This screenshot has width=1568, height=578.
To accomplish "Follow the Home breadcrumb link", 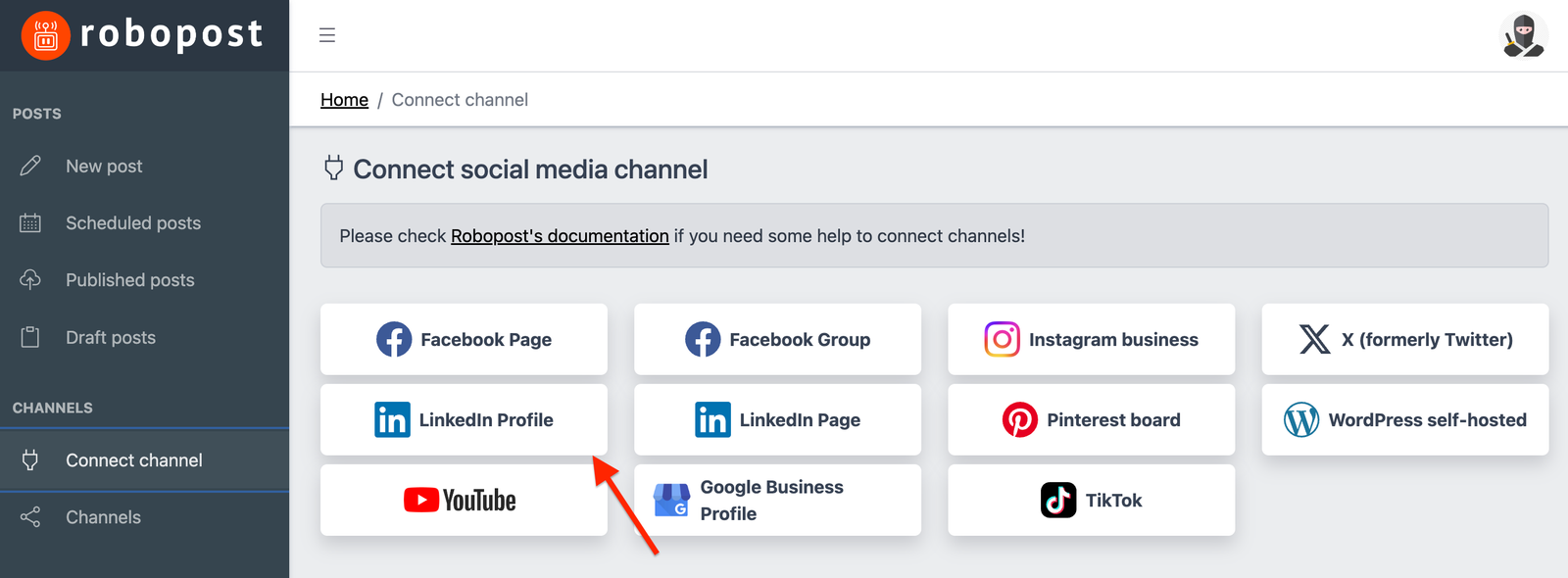I will pyautogui.click(x=344, y=100).
